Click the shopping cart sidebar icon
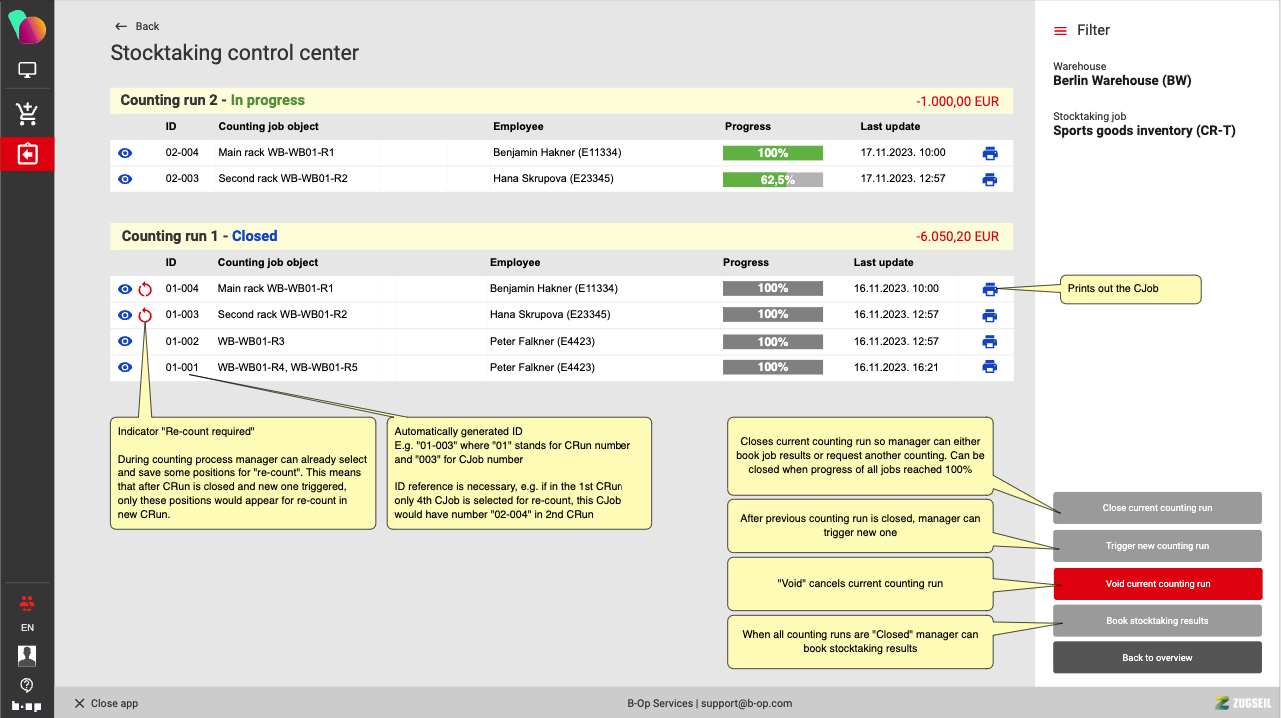Viewport: 1281px width, 718px height. click(x=27, y=114)
